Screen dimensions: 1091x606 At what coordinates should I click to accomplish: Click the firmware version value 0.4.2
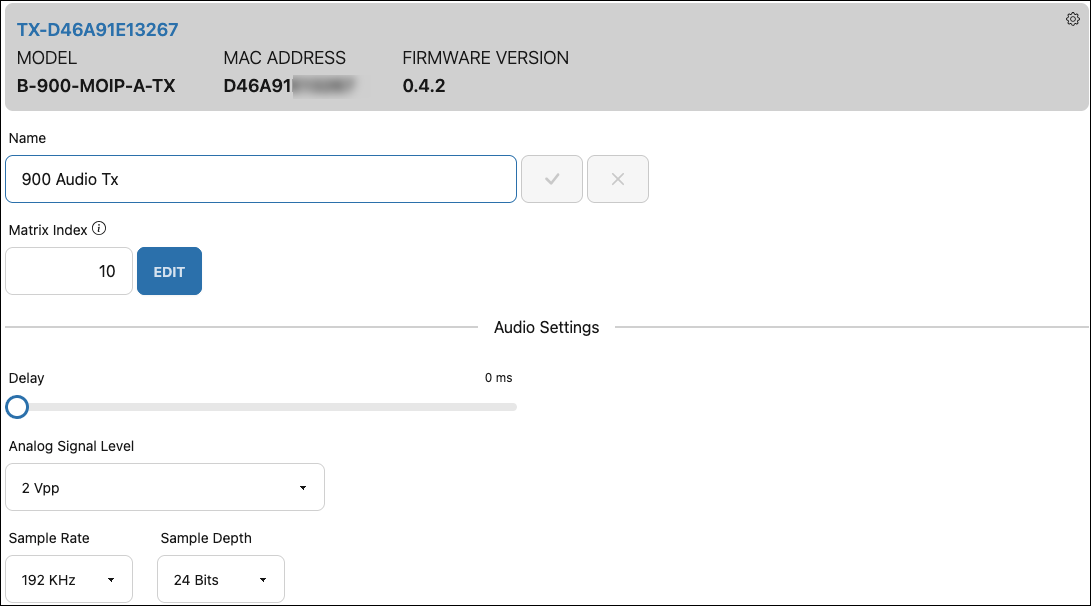coord(424,86)
